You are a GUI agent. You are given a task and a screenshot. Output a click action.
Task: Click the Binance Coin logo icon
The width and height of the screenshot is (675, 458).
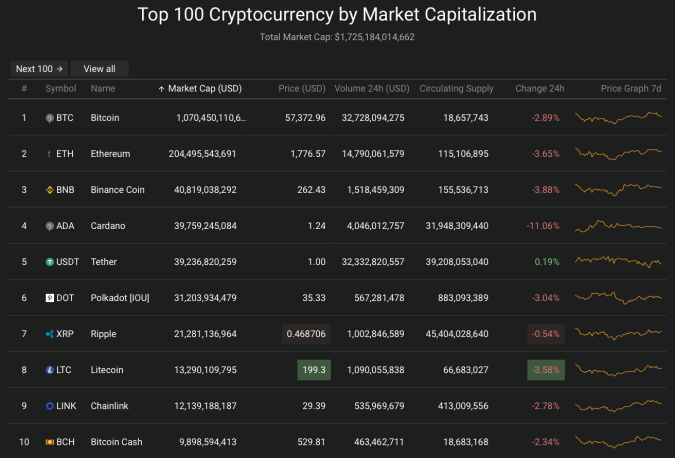(50, 190)
